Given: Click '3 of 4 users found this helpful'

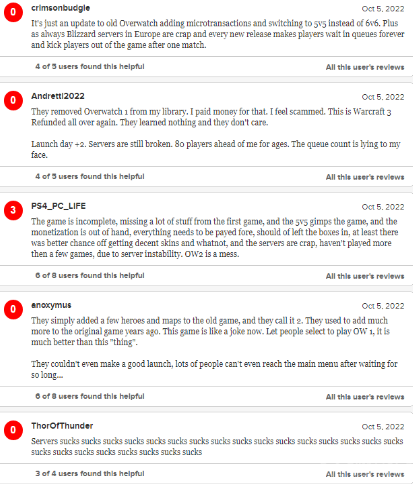Looking at the screenshot, I should point(90,473).
